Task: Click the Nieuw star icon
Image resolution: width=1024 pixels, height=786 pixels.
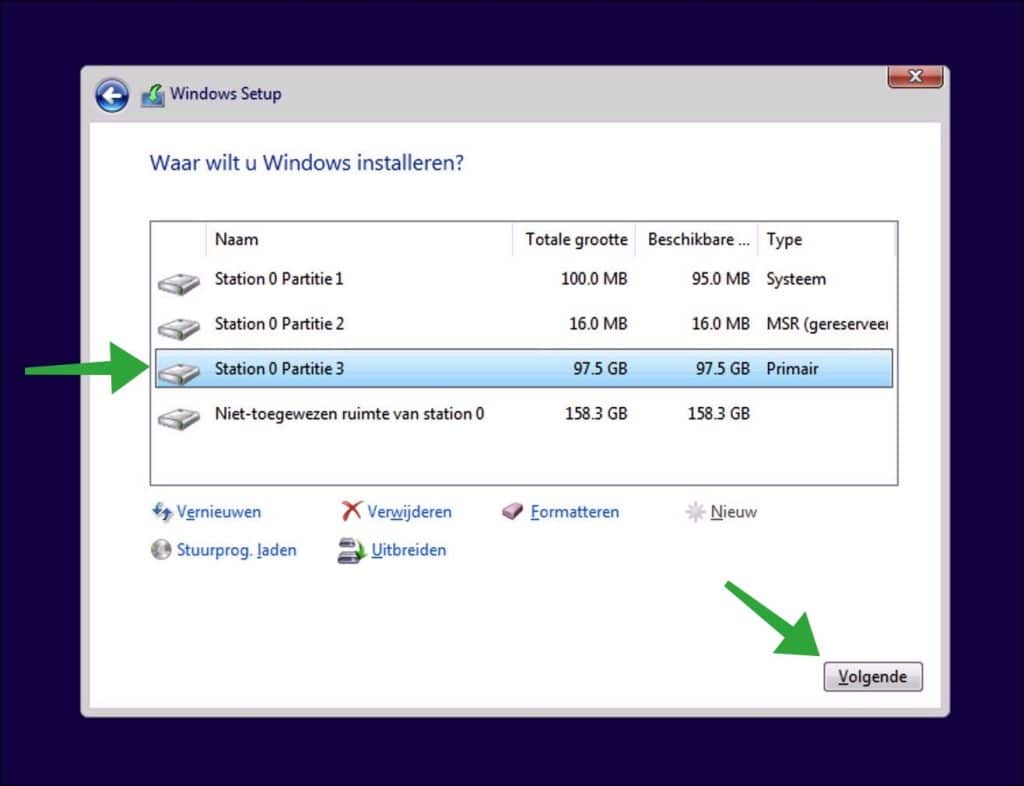Action: pos(695,512)
